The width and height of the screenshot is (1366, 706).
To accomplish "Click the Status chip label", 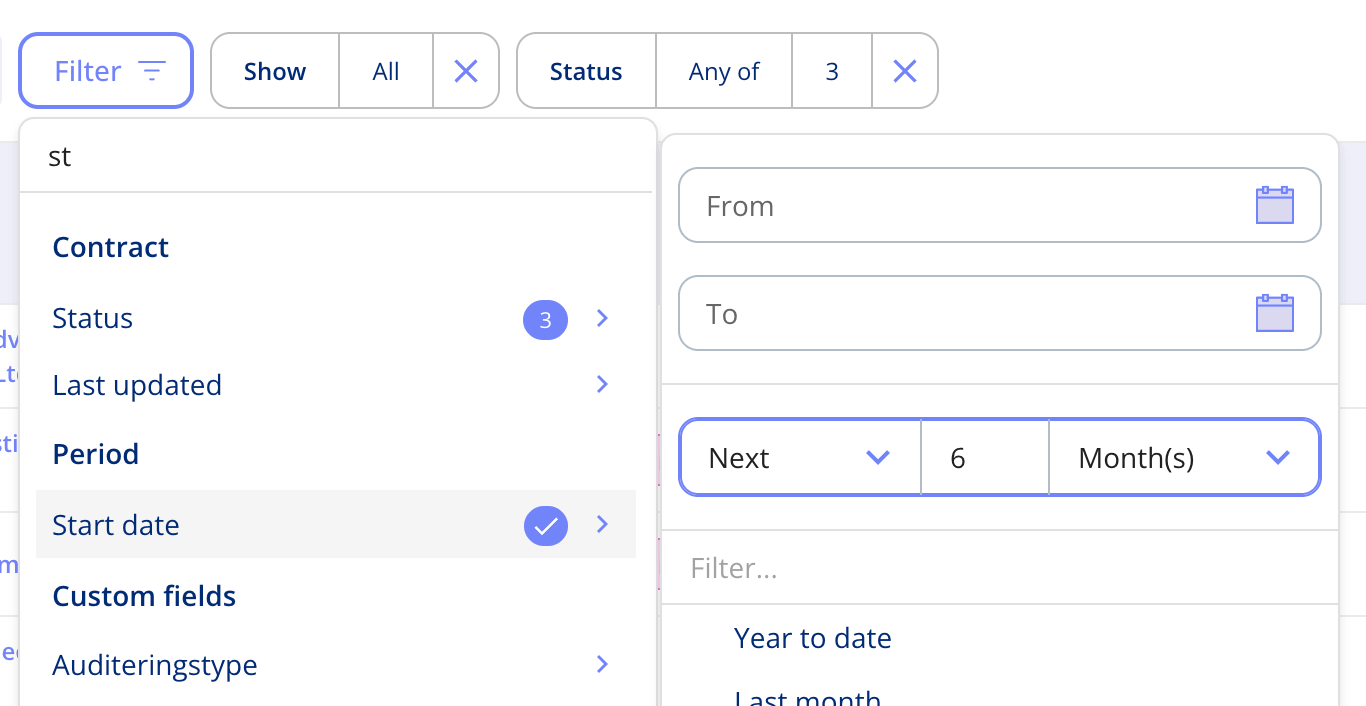I will [586, 71].
